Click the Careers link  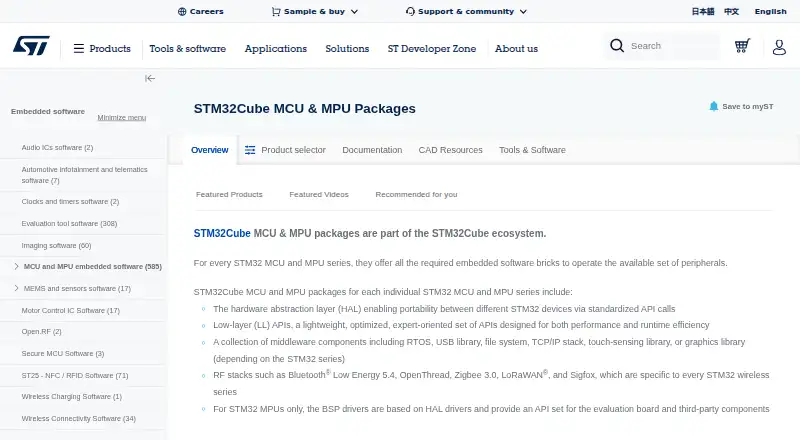(207, 11)
